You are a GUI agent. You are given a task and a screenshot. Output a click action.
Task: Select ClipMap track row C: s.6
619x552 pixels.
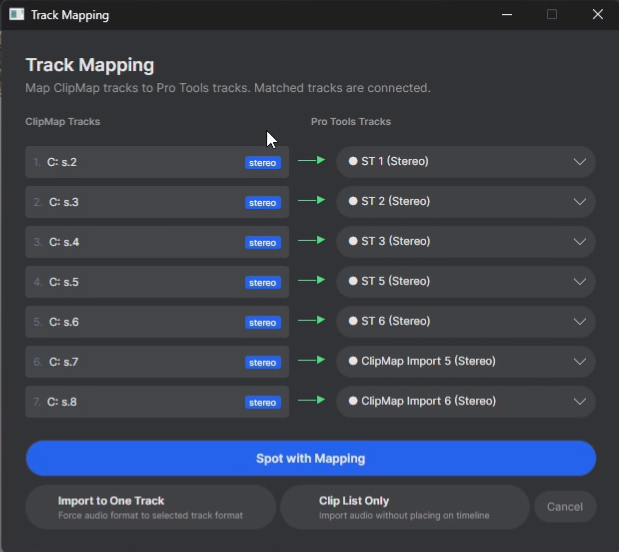coord(157,322)
